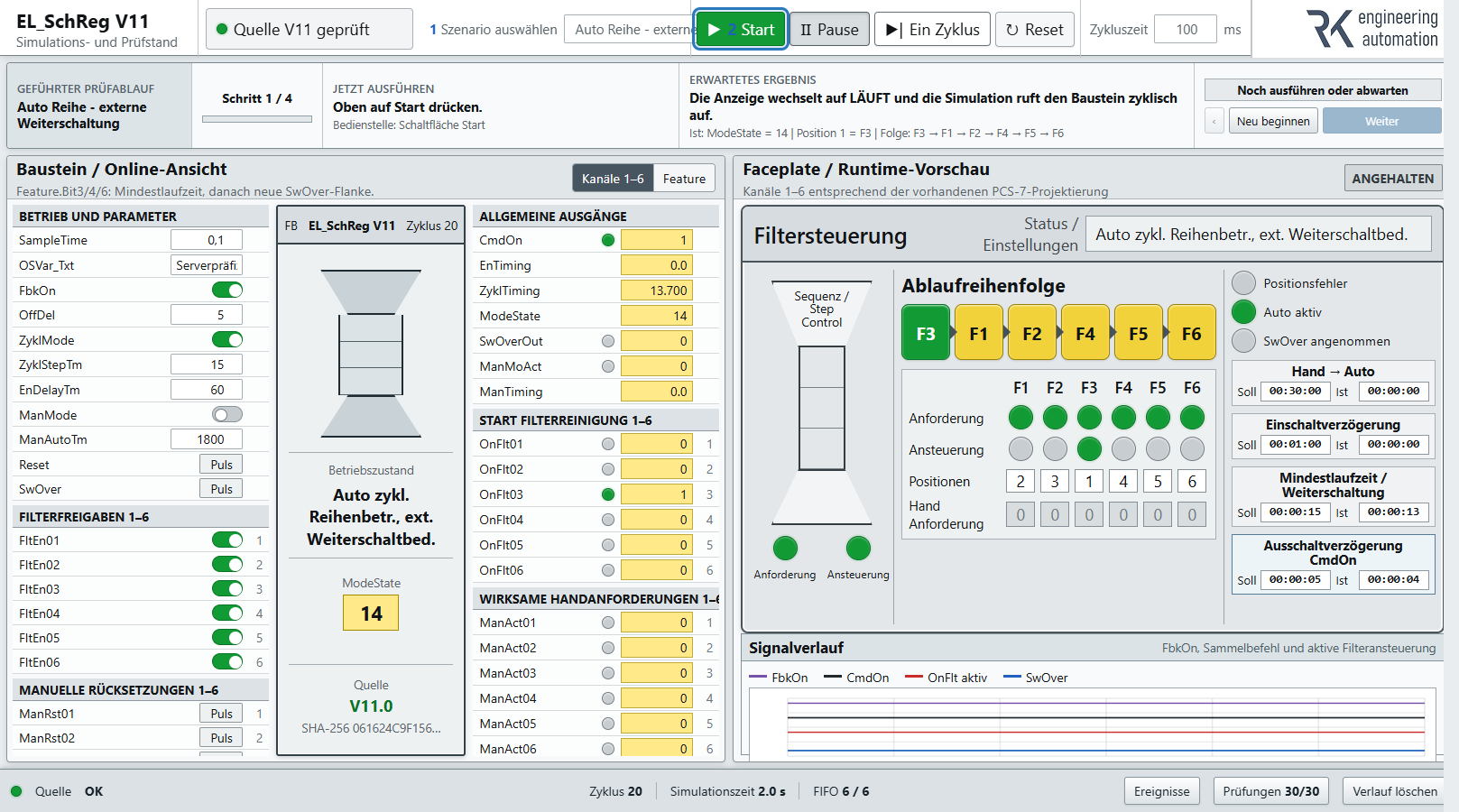
Task: Edit the OSVar_Txt field
Action: pyautogui.click(x=207, y=265)
